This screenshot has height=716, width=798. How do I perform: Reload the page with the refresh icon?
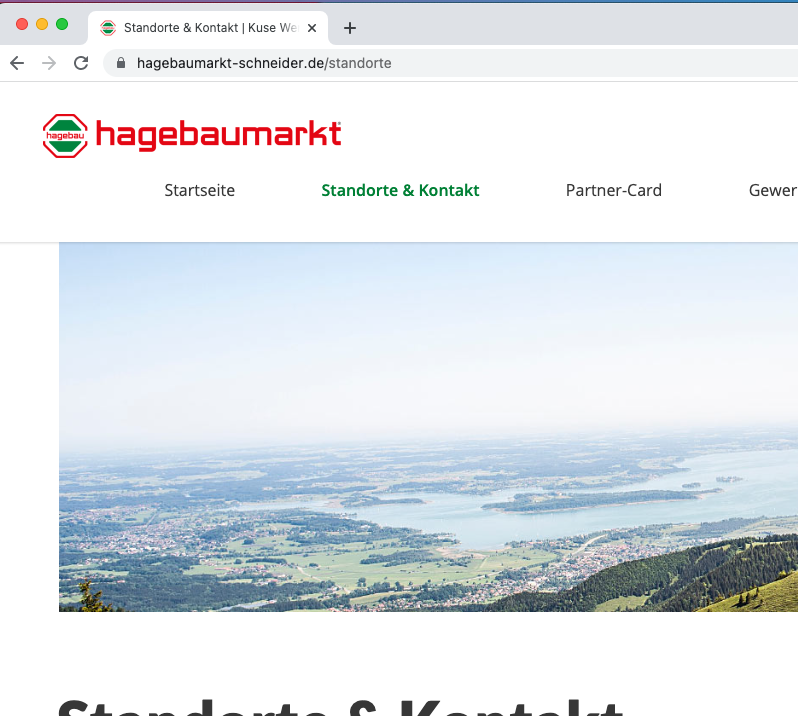pos(81,63)
